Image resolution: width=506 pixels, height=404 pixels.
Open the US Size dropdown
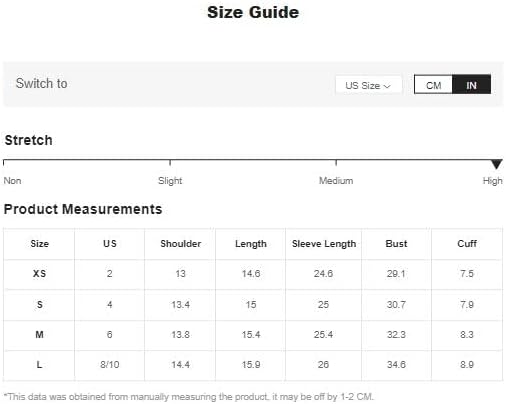coord(368,85)
